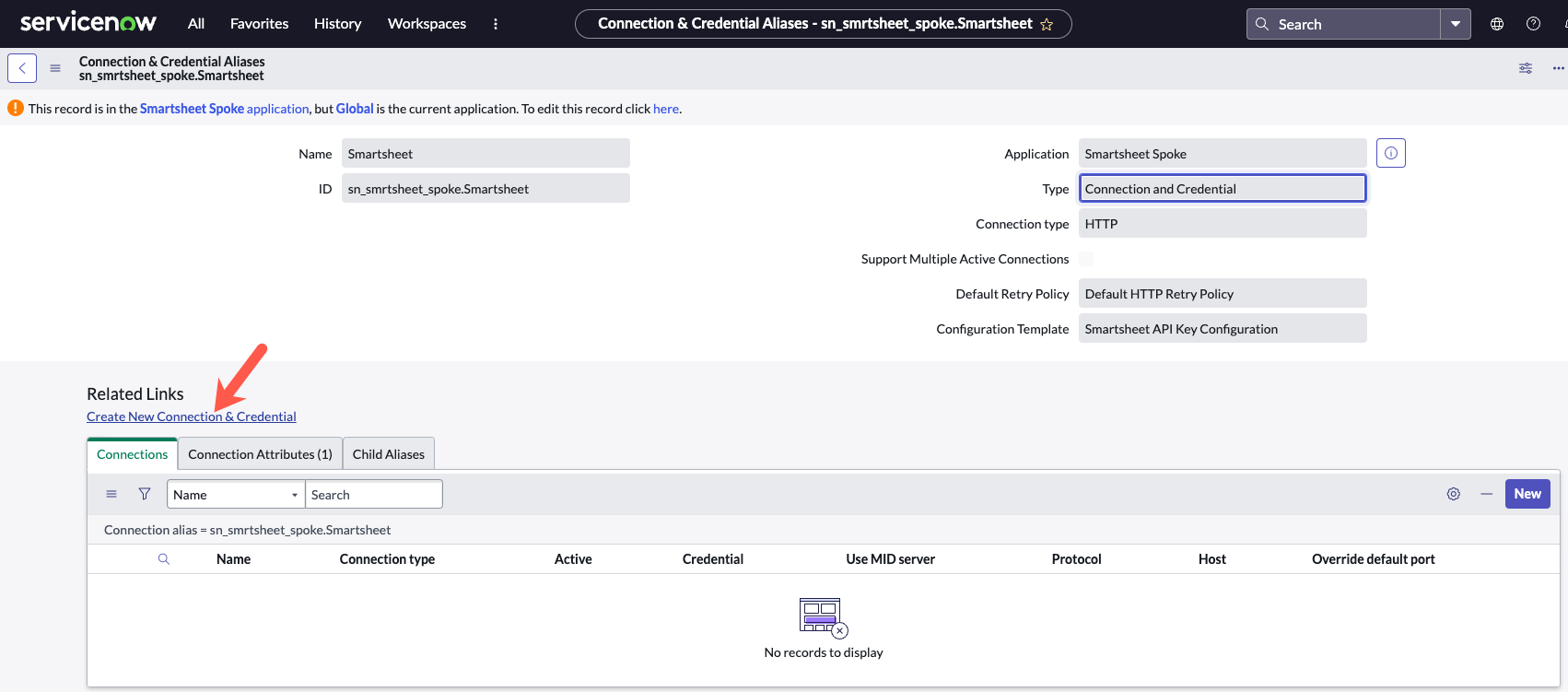Favorite this record with the star icon
The width and height of the screenshot is (1568, 692).
1047,25
